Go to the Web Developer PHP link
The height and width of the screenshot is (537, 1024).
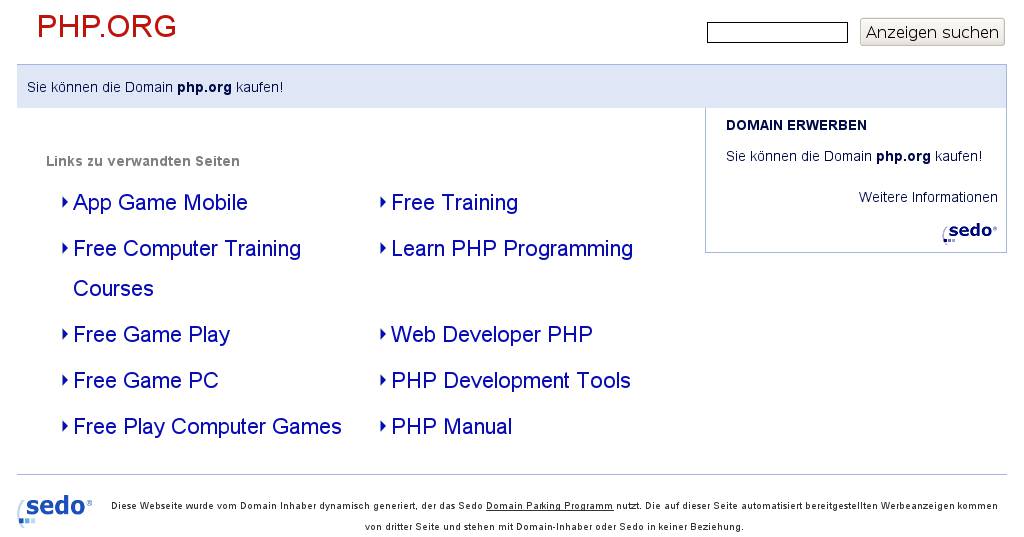(491, 335)
